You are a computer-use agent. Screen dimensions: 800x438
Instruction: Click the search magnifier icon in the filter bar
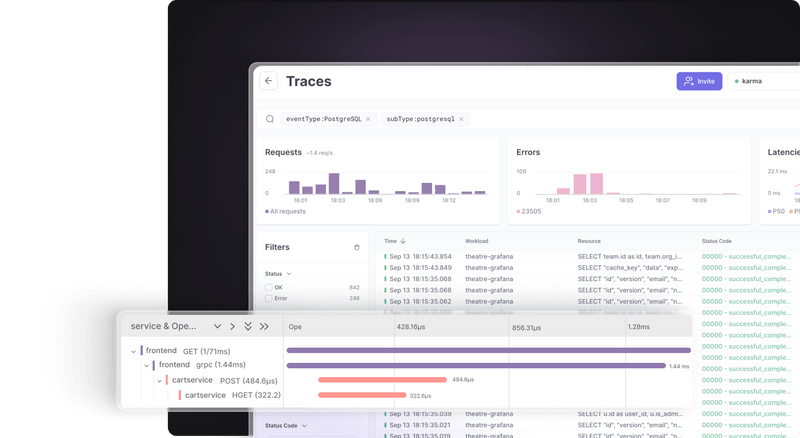(x=270, y=119)
